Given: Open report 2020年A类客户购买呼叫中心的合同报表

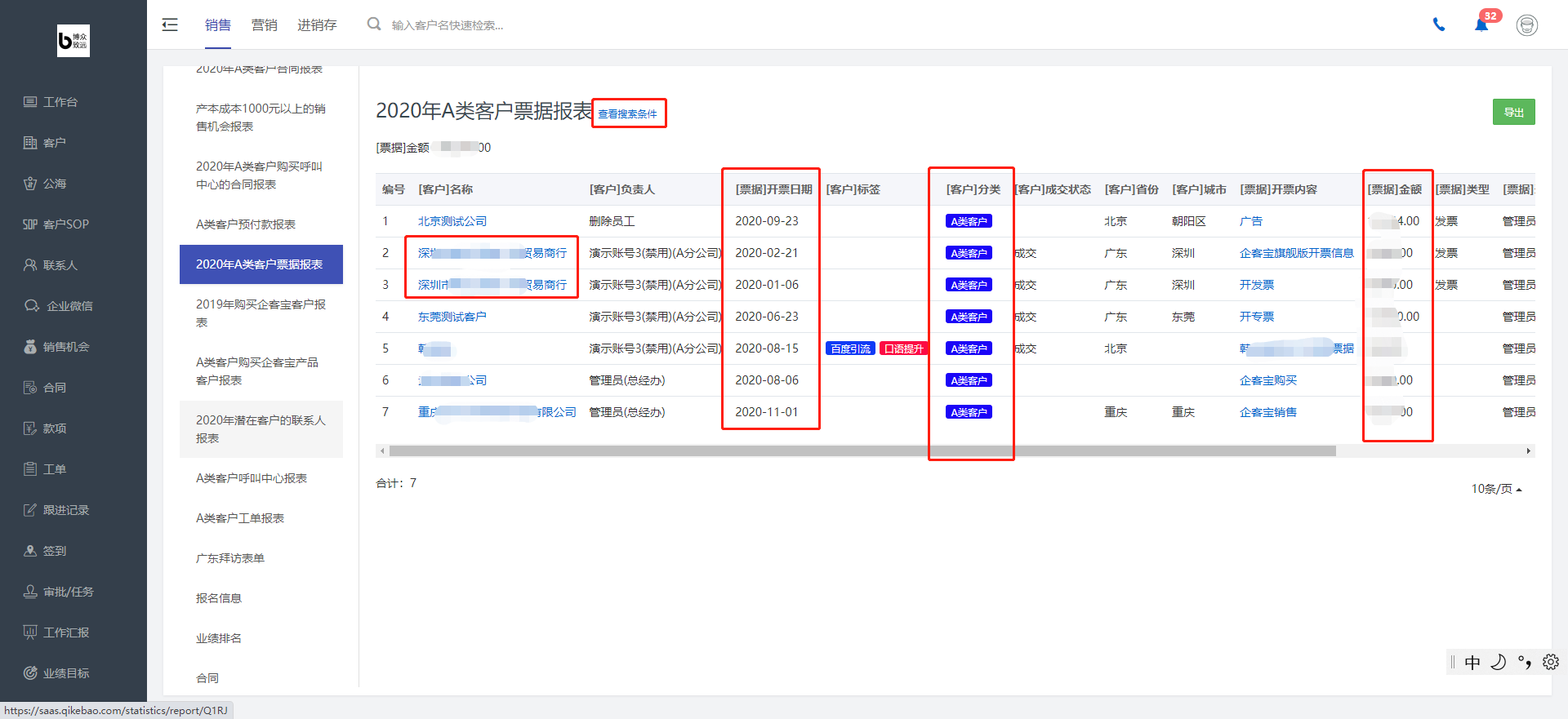Looking at the screenshot, I should (x=261, y=175).
